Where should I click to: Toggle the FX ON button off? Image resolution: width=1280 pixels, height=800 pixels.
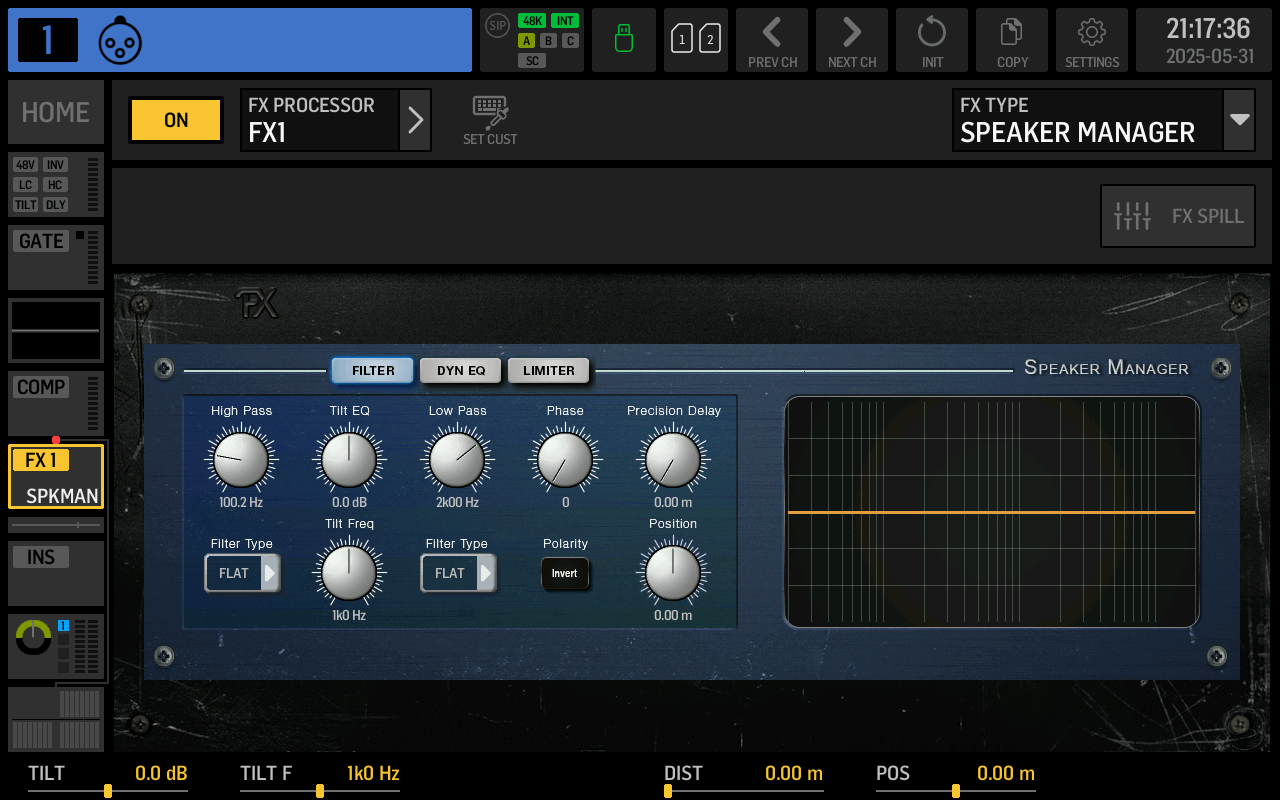[176, 120]
